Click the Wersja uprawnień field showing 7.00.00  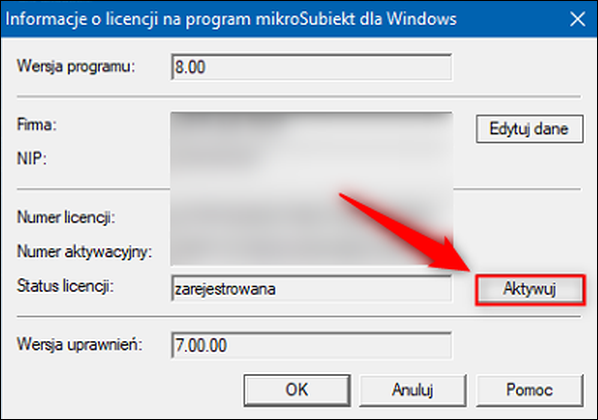click(x=311, y=345)
